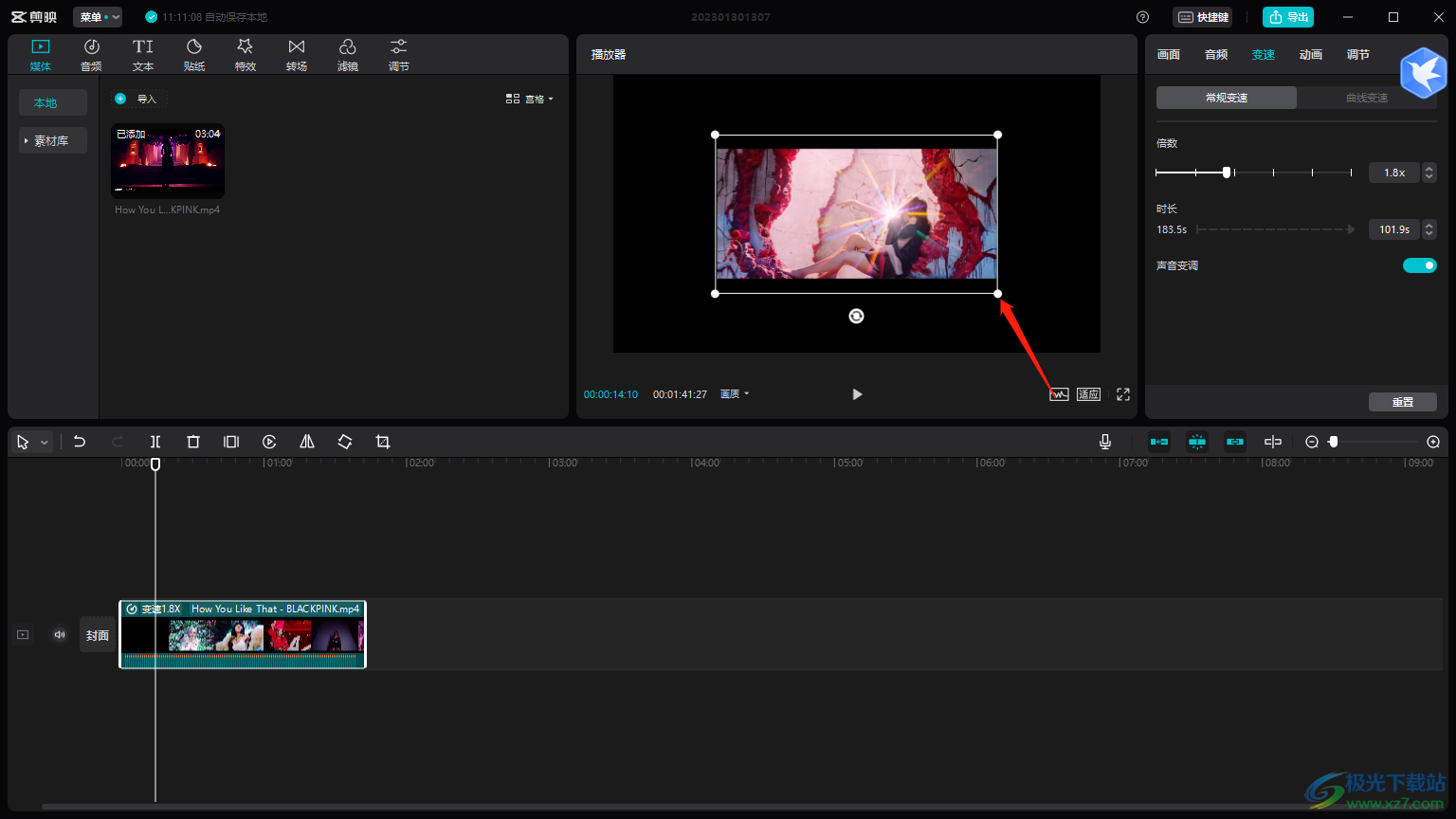Open the 画质 quality dropdown
The width and height of the screenshot is (1456, 819).
[x=735, y=394]
